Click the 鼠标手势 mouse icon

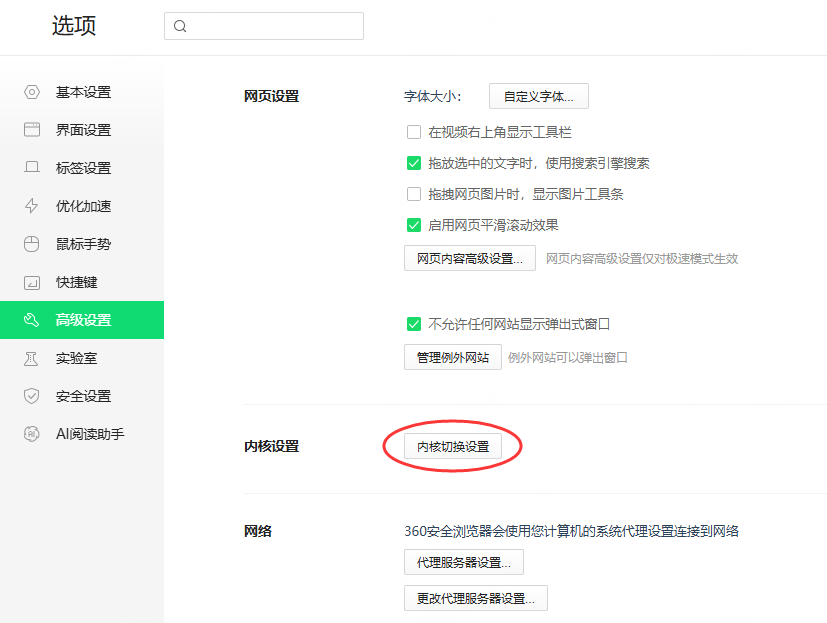coord(32,244)
